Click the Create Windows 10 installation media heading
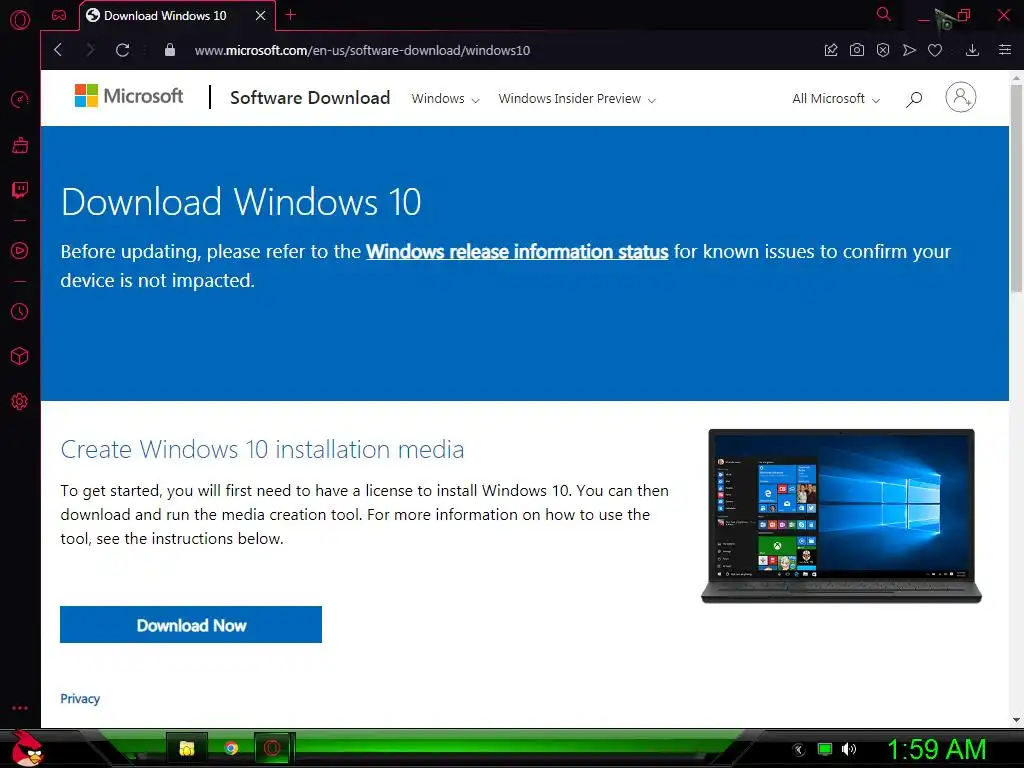Viewport: 1024px width, 768px height. click(x=263, y=449)
